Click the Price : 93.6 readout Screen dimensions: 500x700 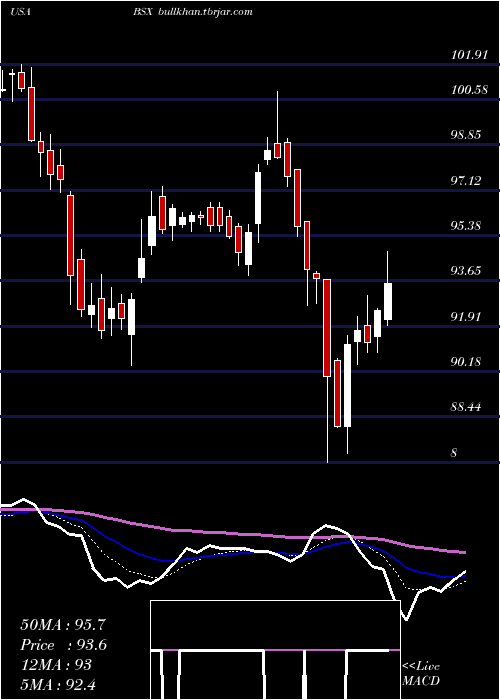click(x=63, y=645)
